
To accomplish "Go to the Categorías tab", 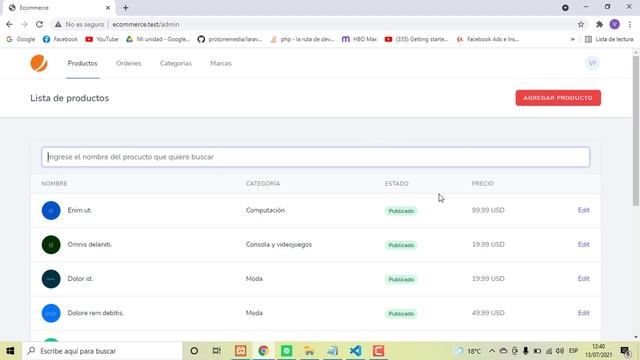I will click(176, 63).
